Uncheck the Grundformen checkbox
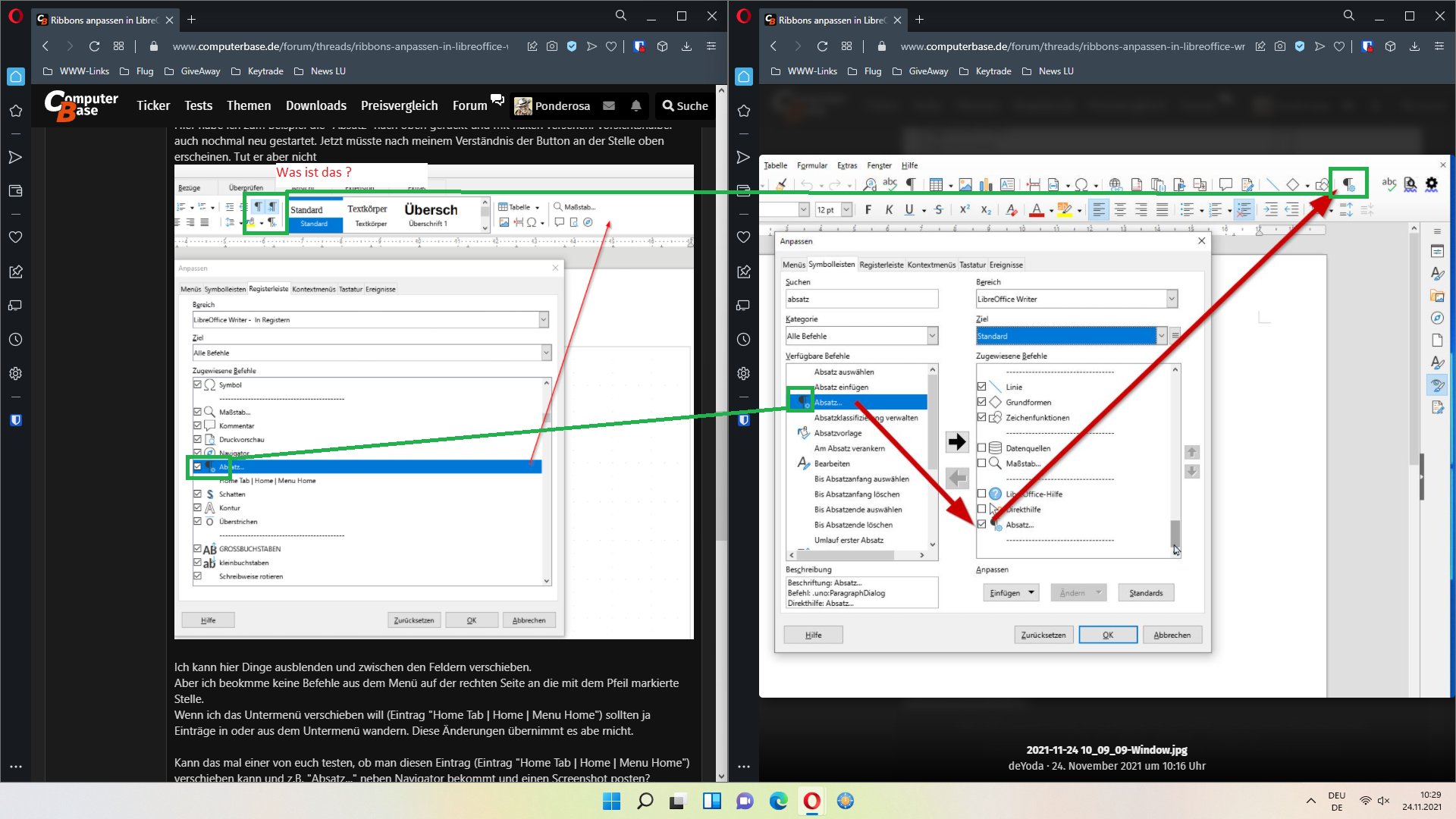 (981, 402)
